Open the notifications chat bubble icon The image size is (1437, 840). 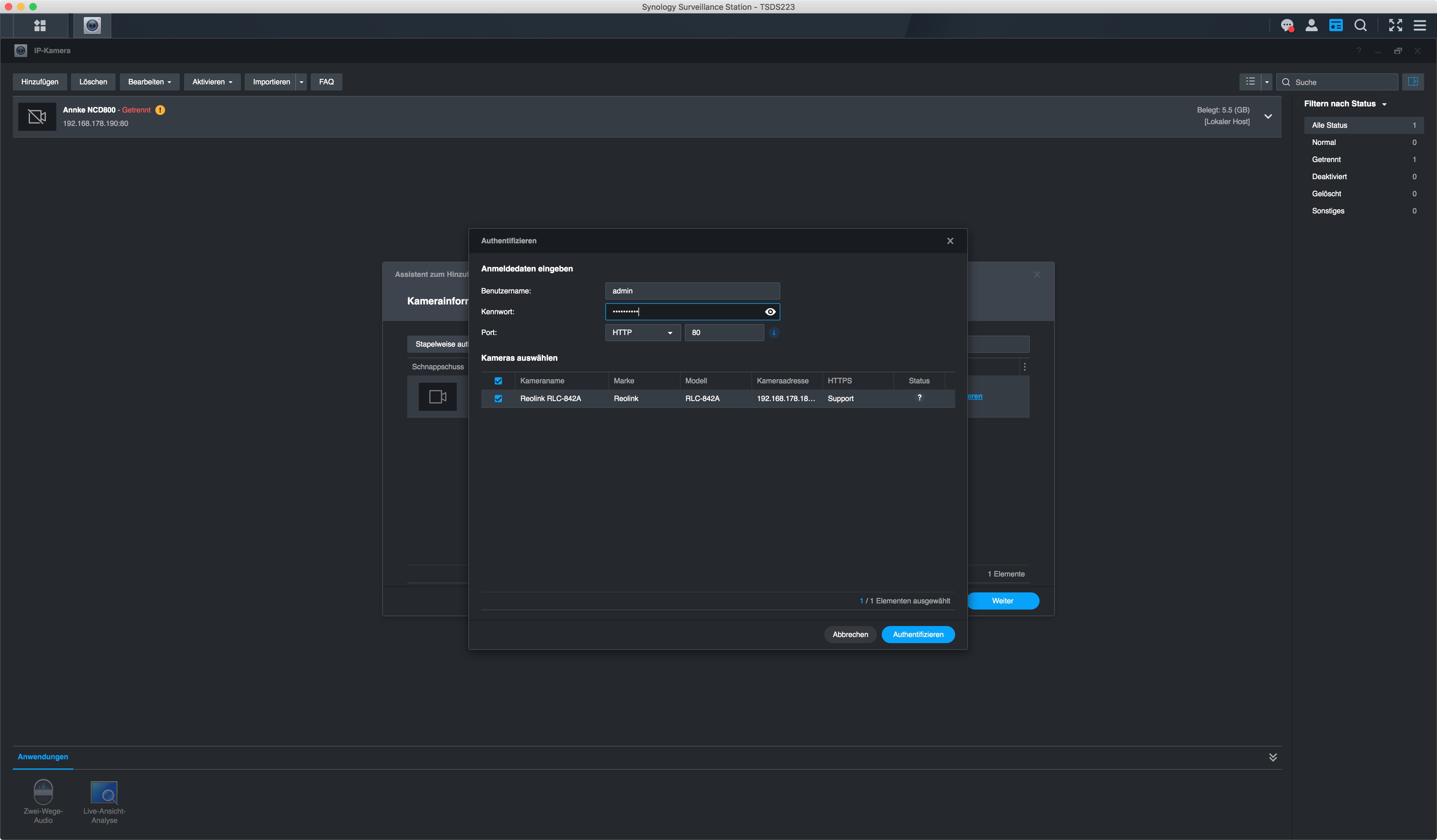[1287, 25]
